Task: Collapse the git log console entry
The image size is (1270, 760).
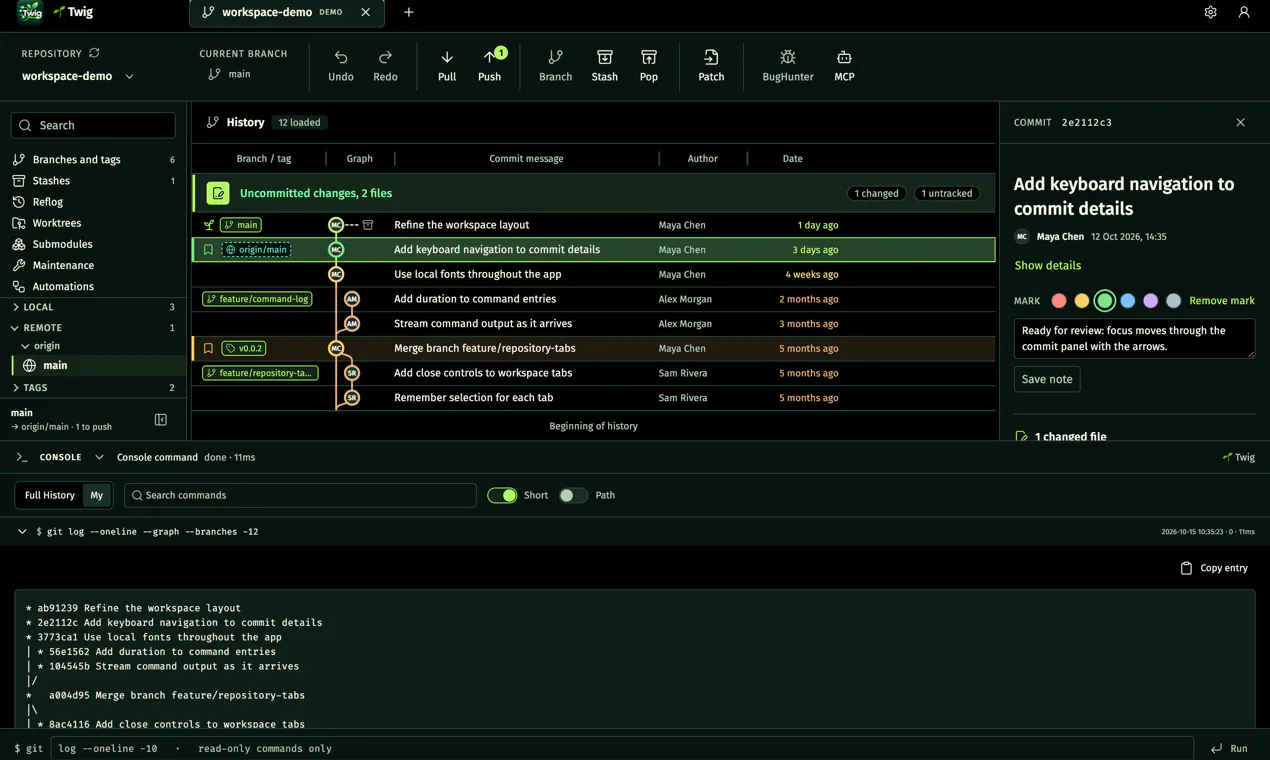Action: [x=22, y=532]
